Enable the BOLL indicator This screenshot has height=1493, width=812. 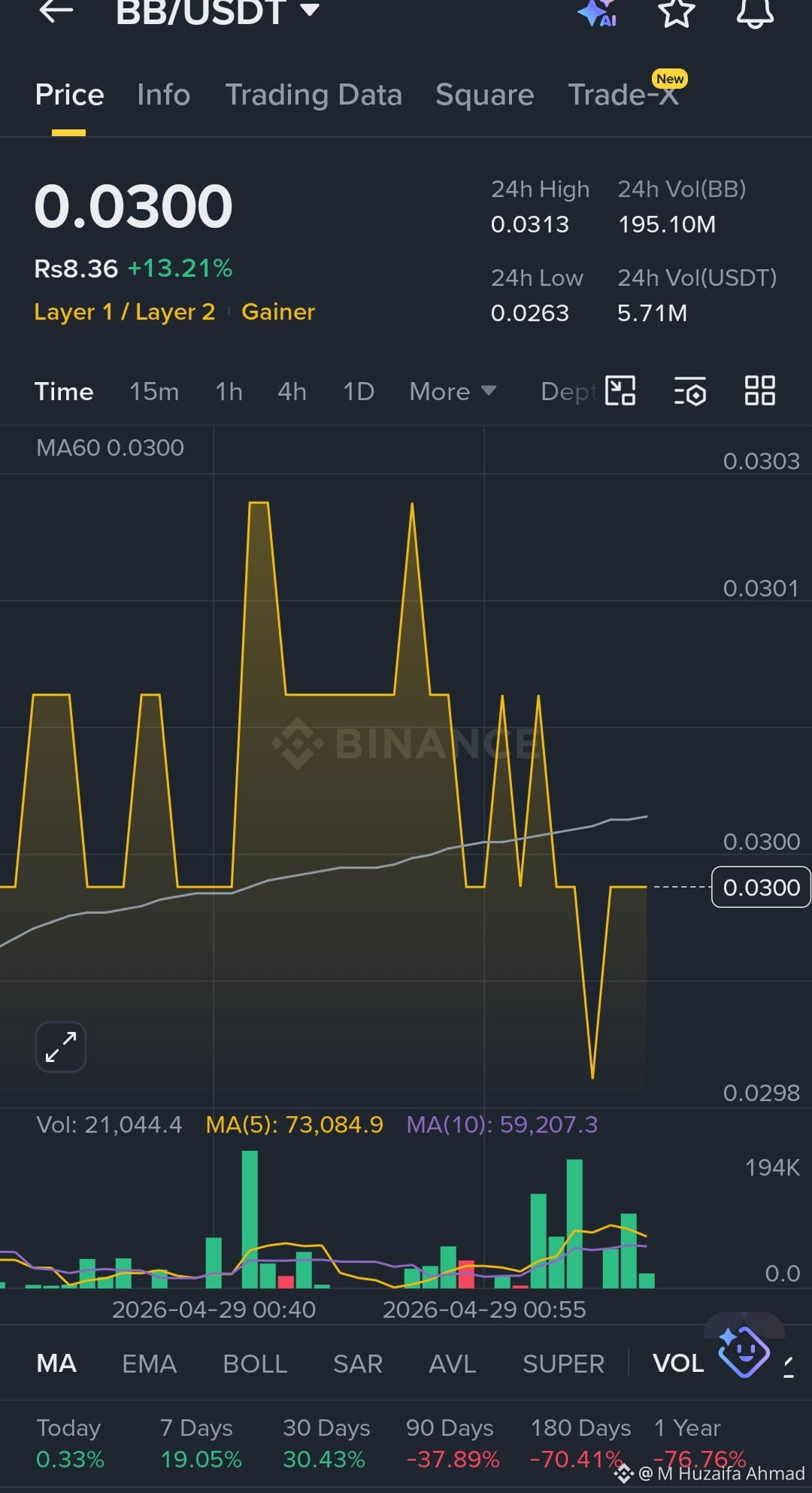pyautogui.click(x=255, y=1363)
